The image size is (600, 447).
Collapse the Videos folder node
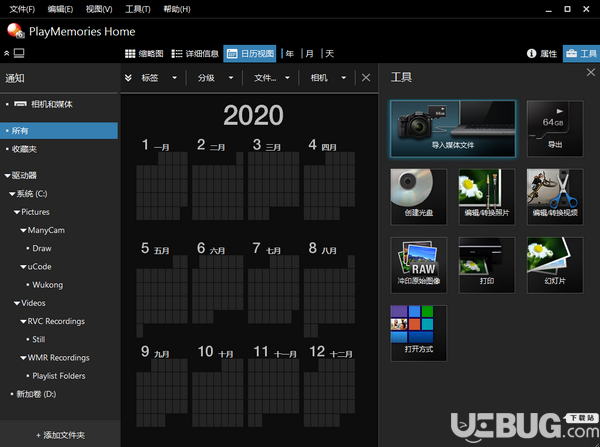pos(17,303)
